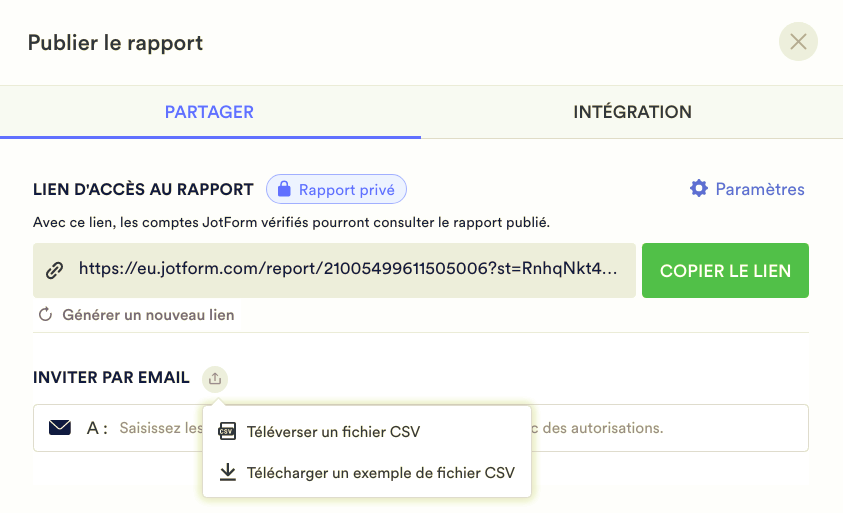Select Télécharger un exemple de fichier CSV
The width and height of the screenshot is (843, 513).
pyautogui.click(x=380, y=472)
